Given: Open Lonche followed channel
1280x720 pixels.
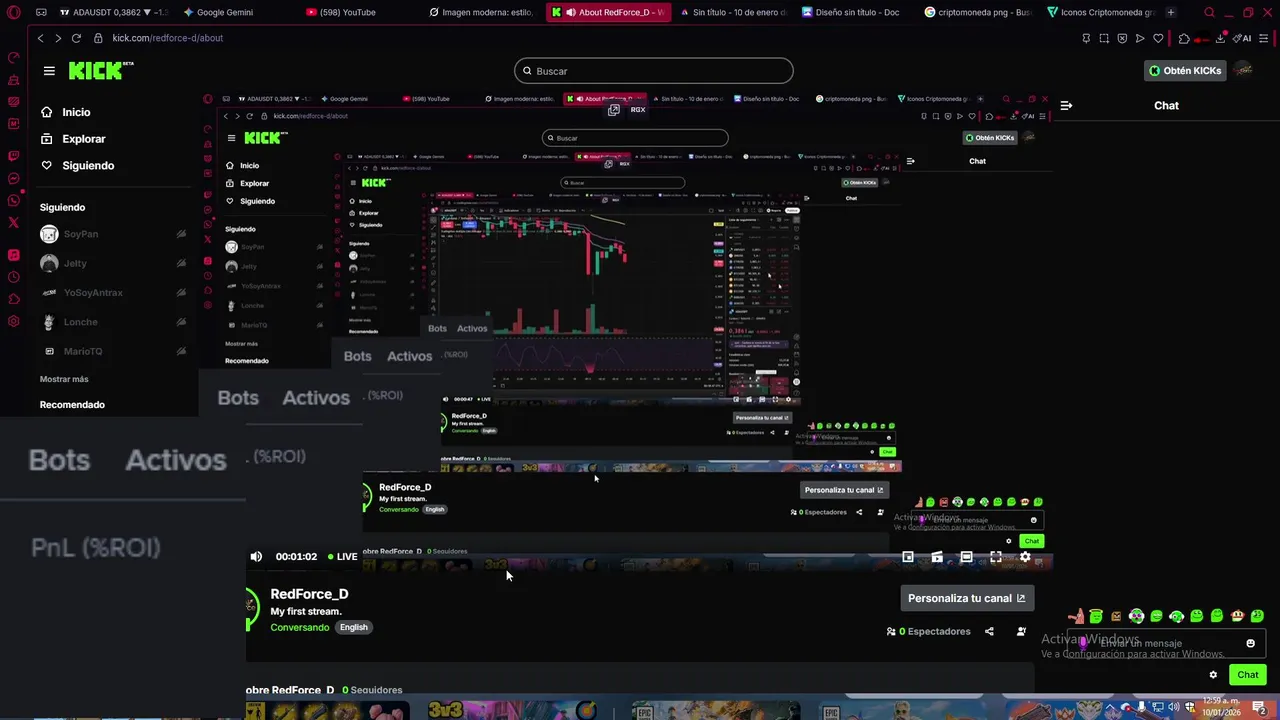Looking at the screenshot, I should [x=113, y=322].
